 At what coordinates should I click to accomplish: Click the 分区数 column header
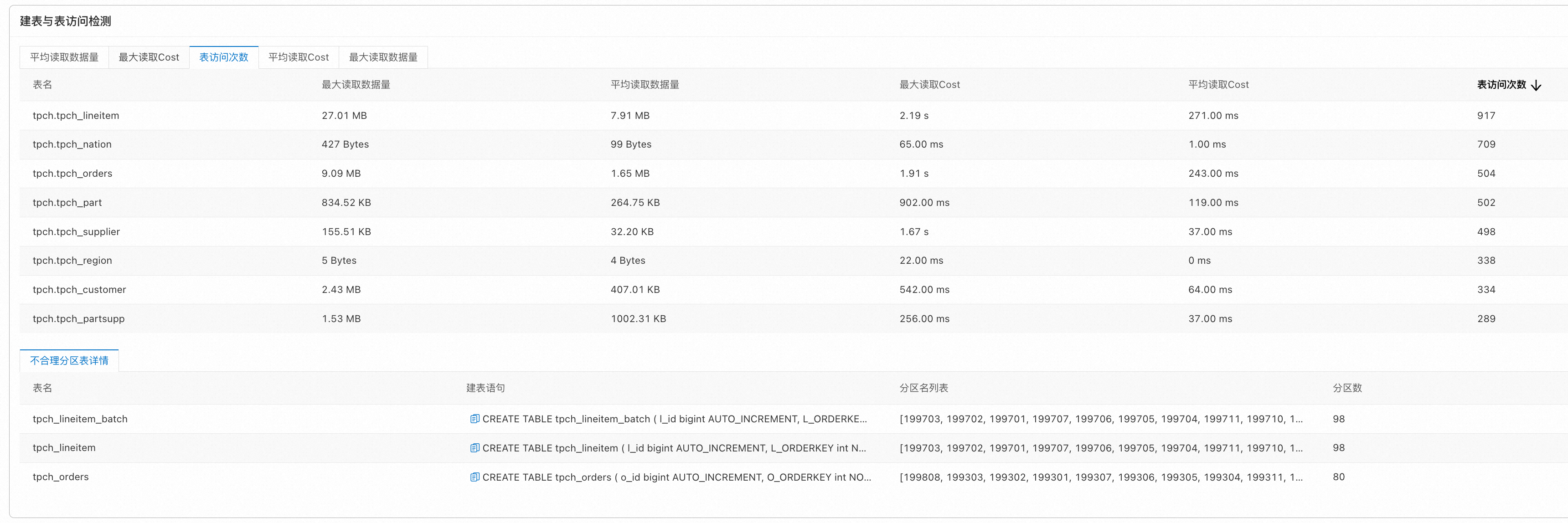1346,388
